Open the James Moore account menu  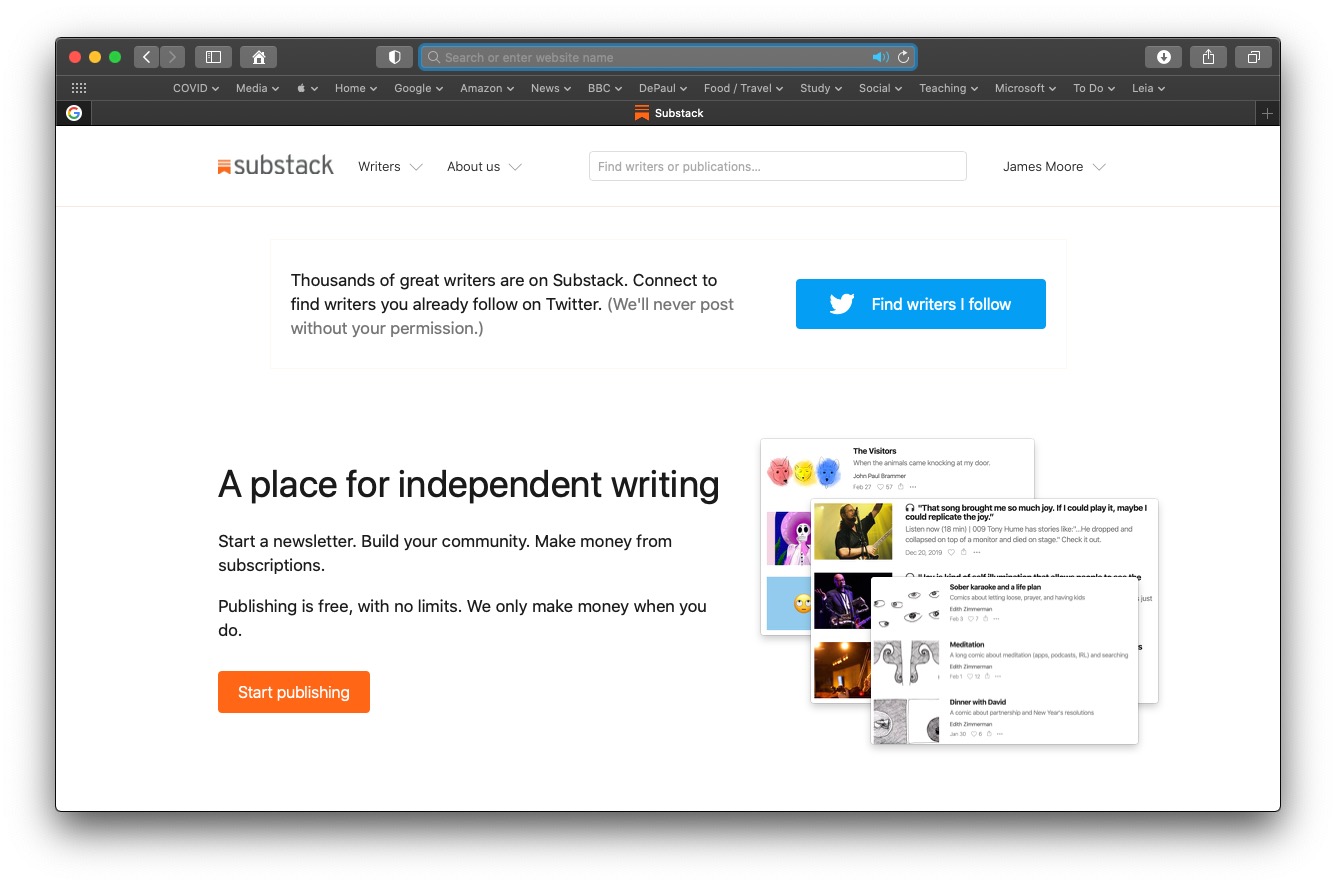coord(1054,167)
